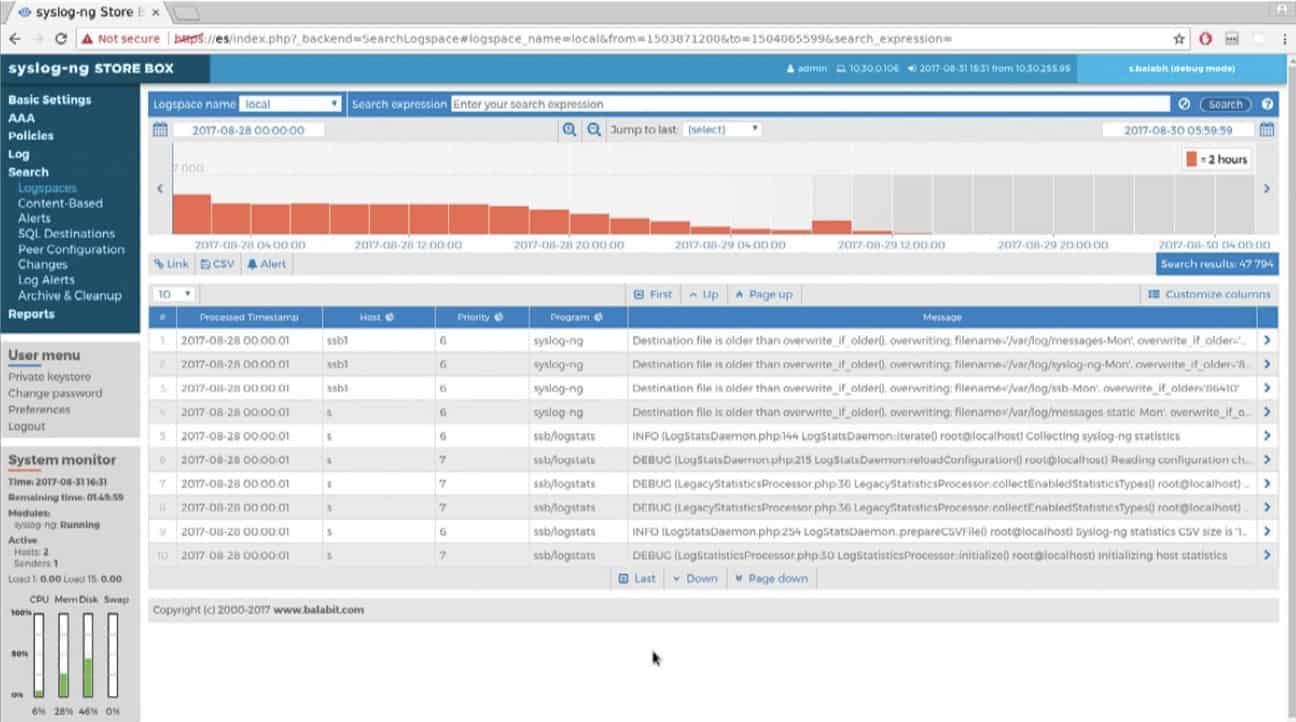Zoom out on the timeline histogram
Image resolution: width=1296 pixels, height=722 pixels.
tap(594, 130)
